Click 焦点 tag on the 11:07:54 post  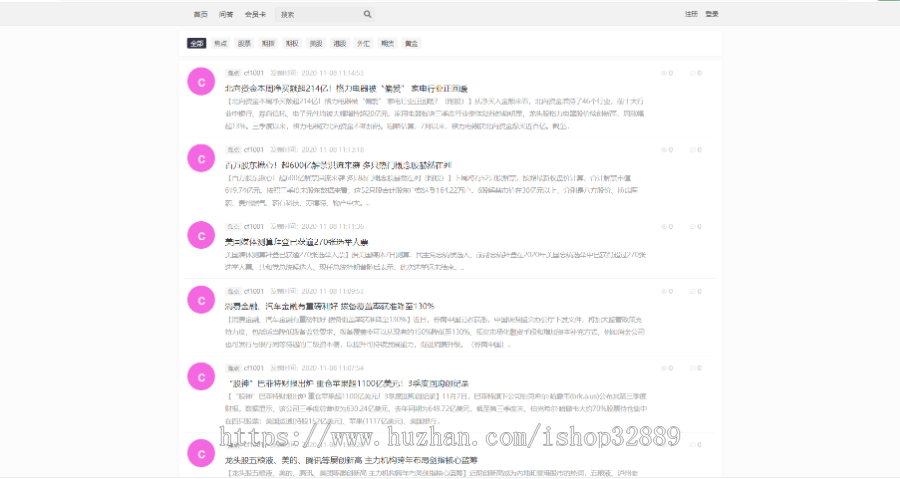coord(233,368)
